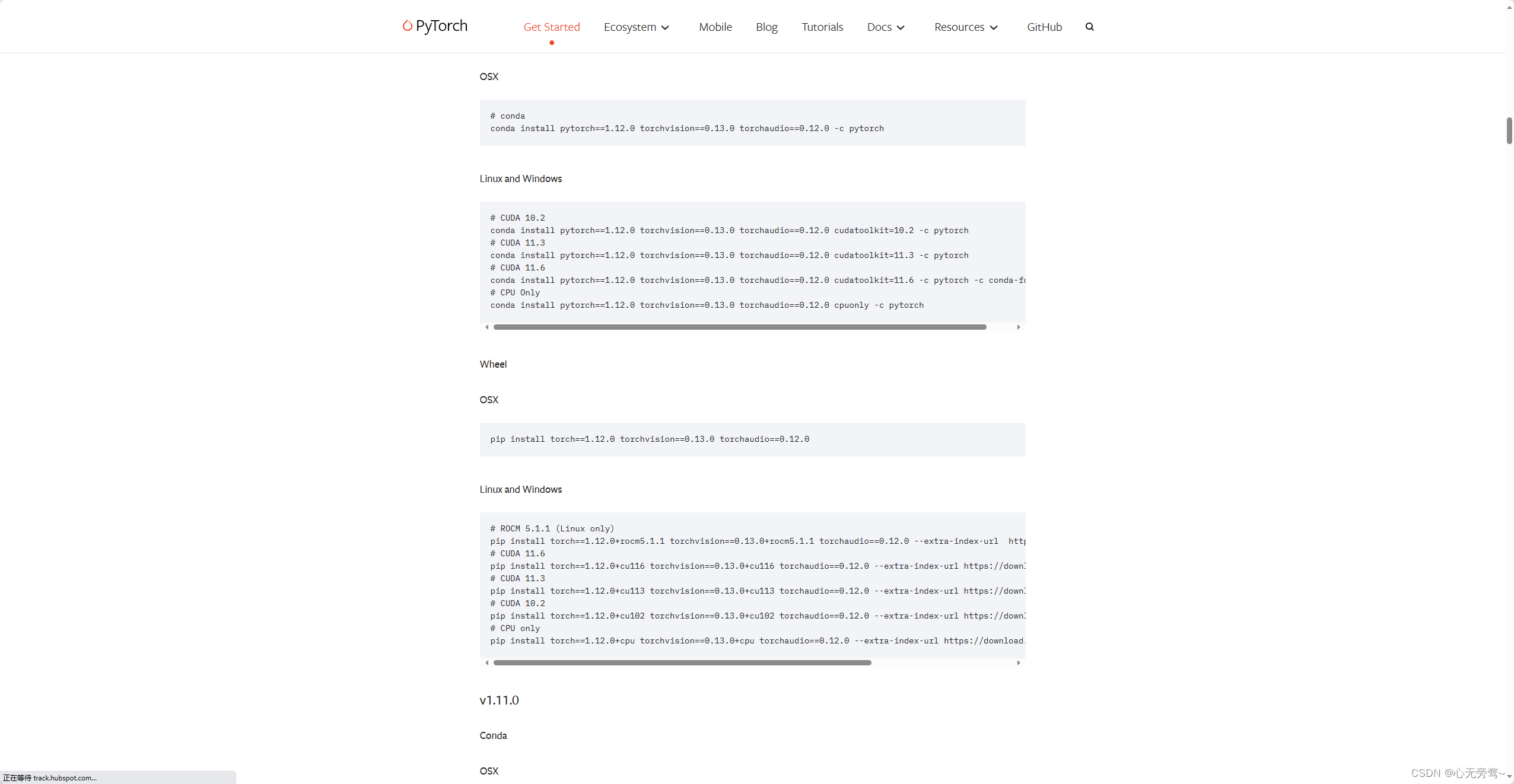
Task: Click the torch==1.12.0+cpu pip command
Action: pyautogui.click(x=758, y=640)
